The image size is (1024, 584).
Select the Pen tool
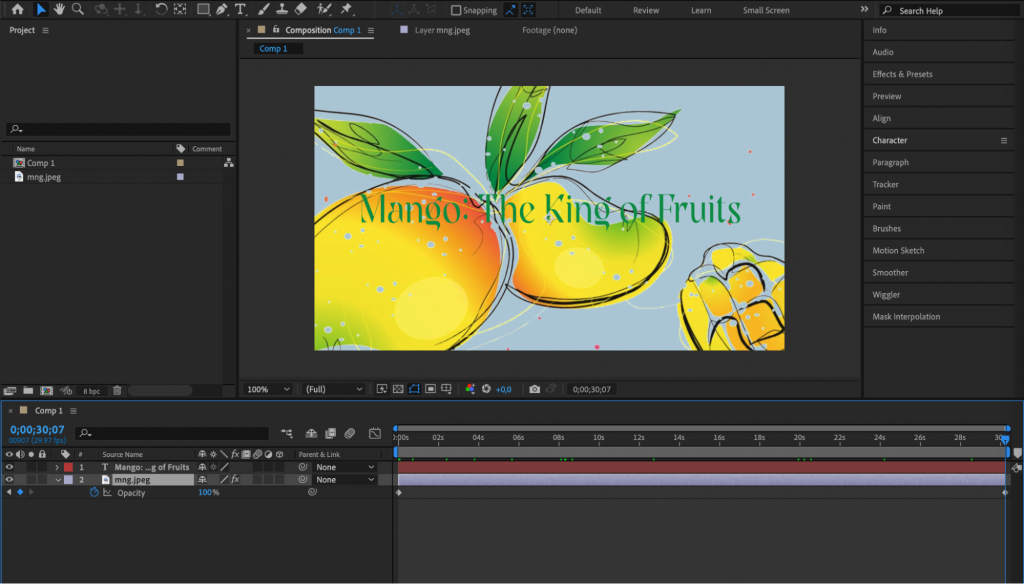pos(222,10)
